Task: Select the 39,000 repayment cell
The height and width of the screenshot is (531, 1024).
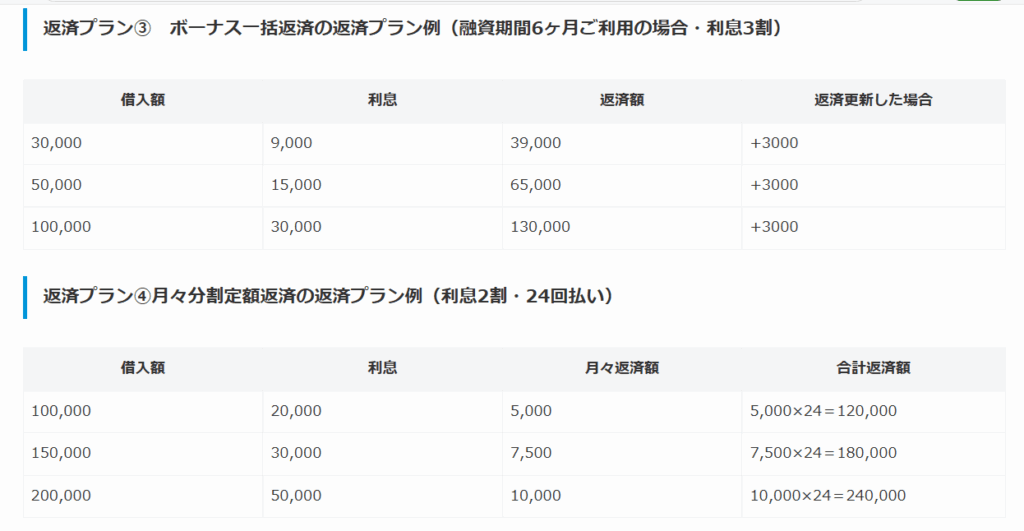Action: [622, 143]
